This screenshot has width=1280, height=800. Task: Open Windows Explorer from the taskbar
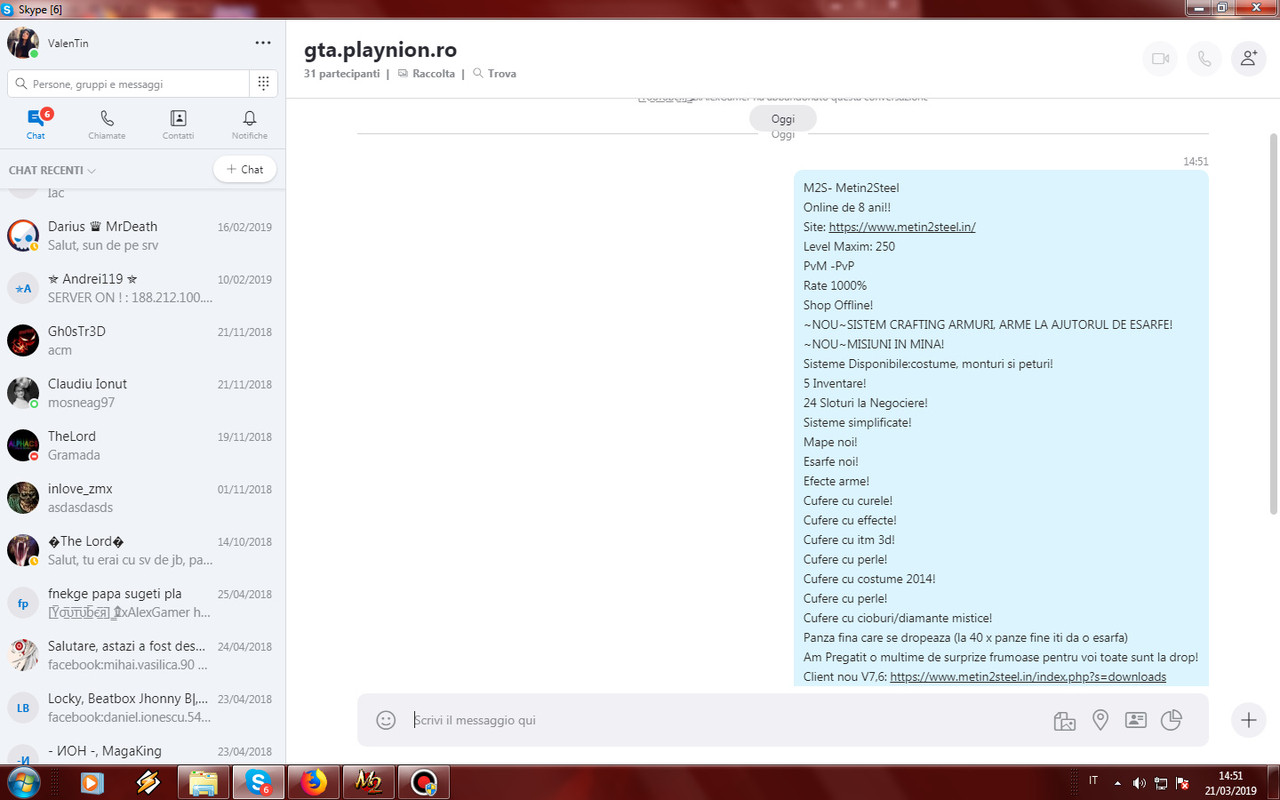[203, 782]
